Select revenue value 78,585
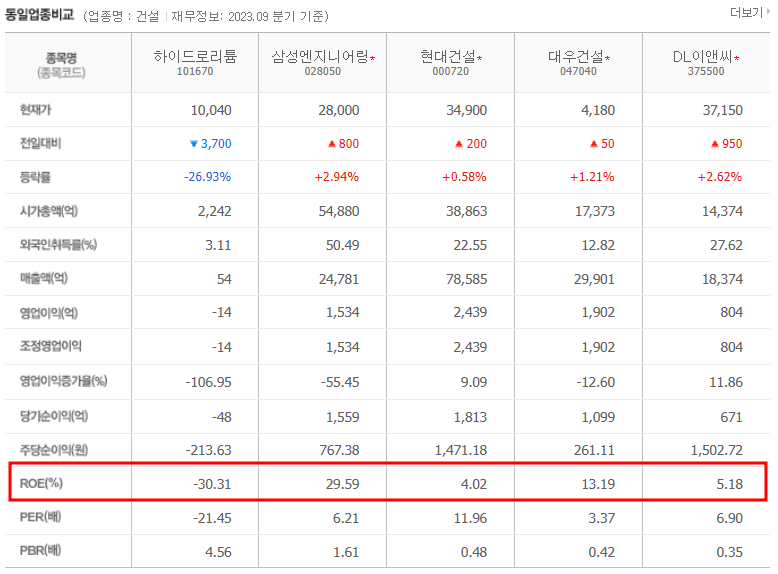The width and height of the screenshot is (778, 574). 466,279
